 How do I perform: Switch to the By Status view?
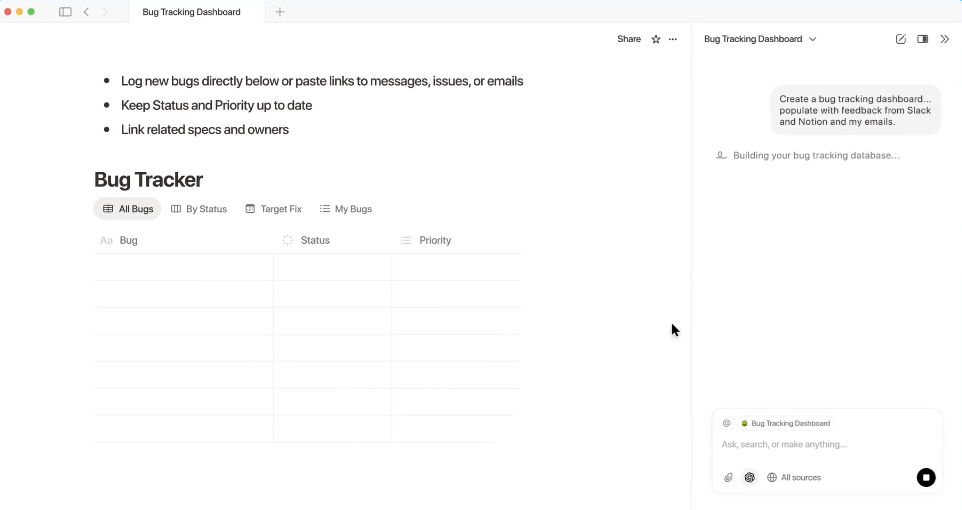point(199,209)
